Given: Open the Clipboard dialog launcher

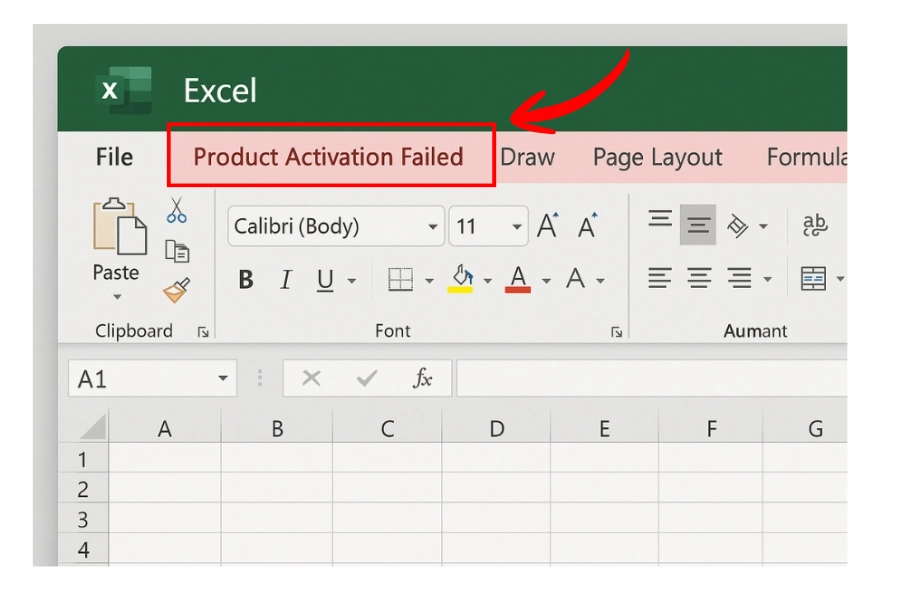Looking at the screenshot, I should (x=203, y=332).
